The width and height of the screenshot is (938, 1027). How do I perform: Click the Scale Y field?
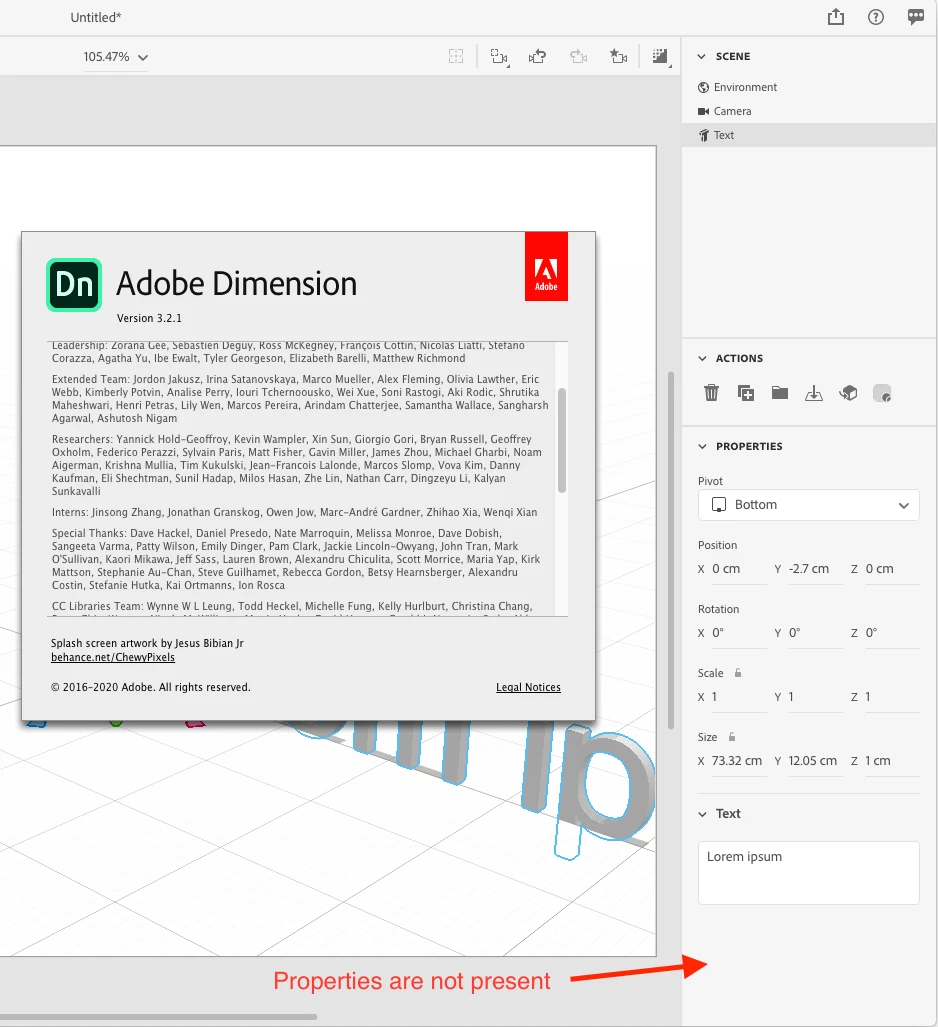pyautogui.click(x=815, y=697)
